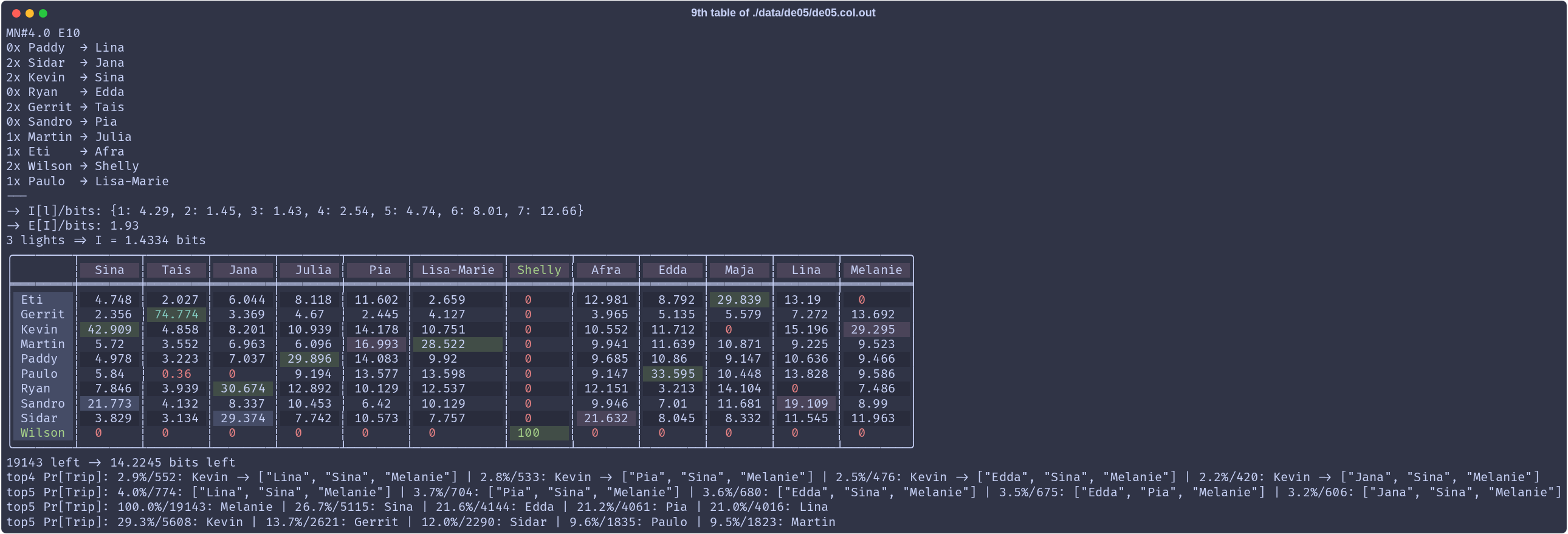This screenshot has height=534, width=1568.
Task: Select the line '1x Eti → Afra'
Action: [65, 151]
